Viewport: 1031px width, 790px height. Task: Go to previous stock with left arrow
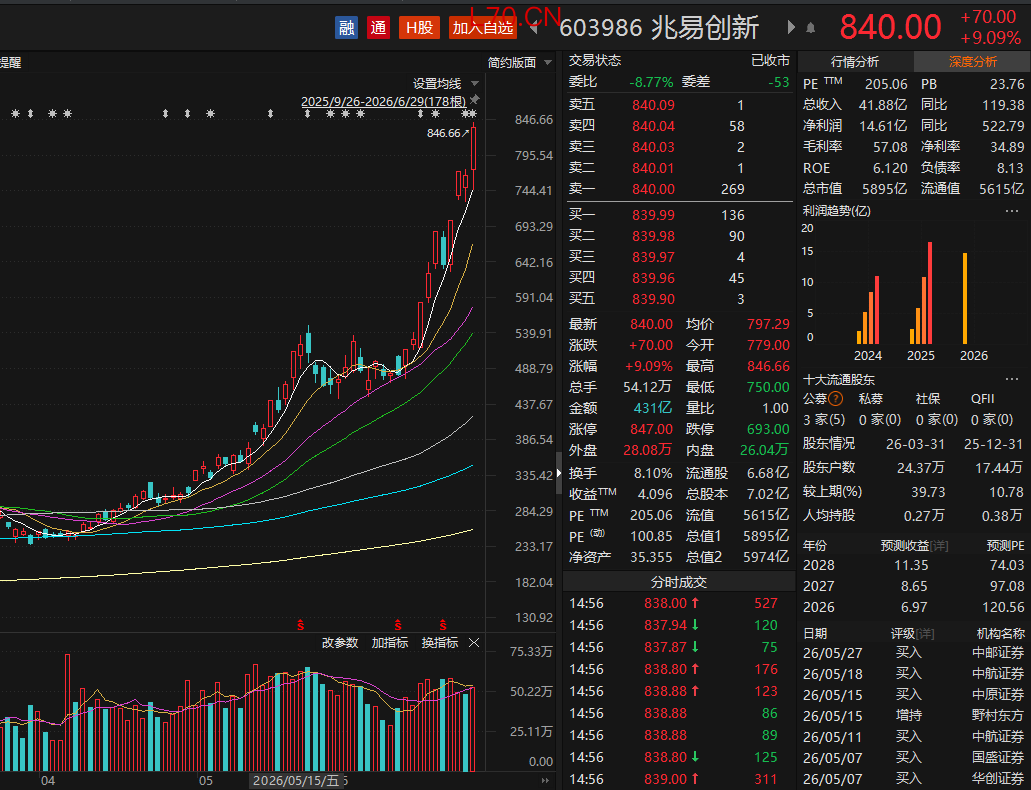click(x=535, y=28)
